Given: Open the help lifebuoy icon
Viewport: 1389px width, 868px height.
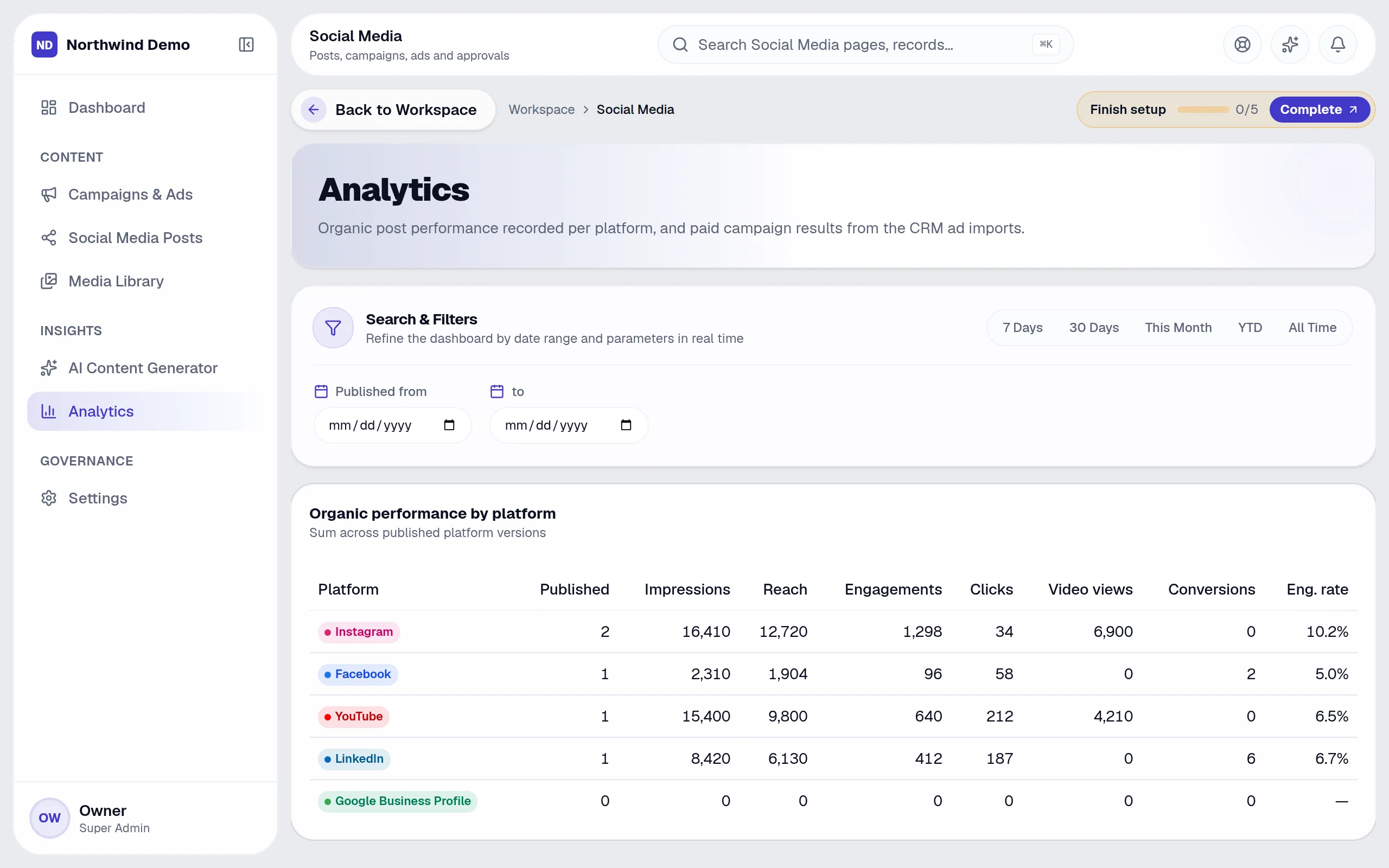Looking at the screenshot, I should pyautogui.click(x=1242, y=45).
